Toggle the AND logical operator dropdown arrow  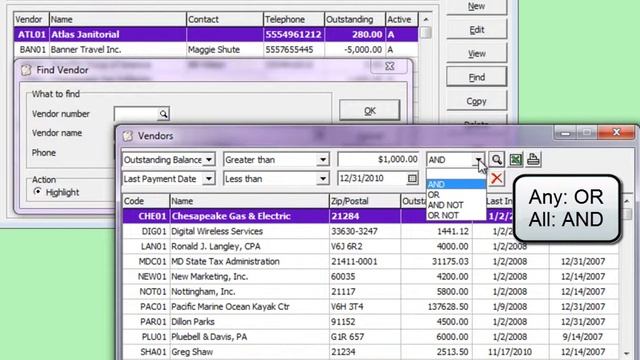coord(479,160)
